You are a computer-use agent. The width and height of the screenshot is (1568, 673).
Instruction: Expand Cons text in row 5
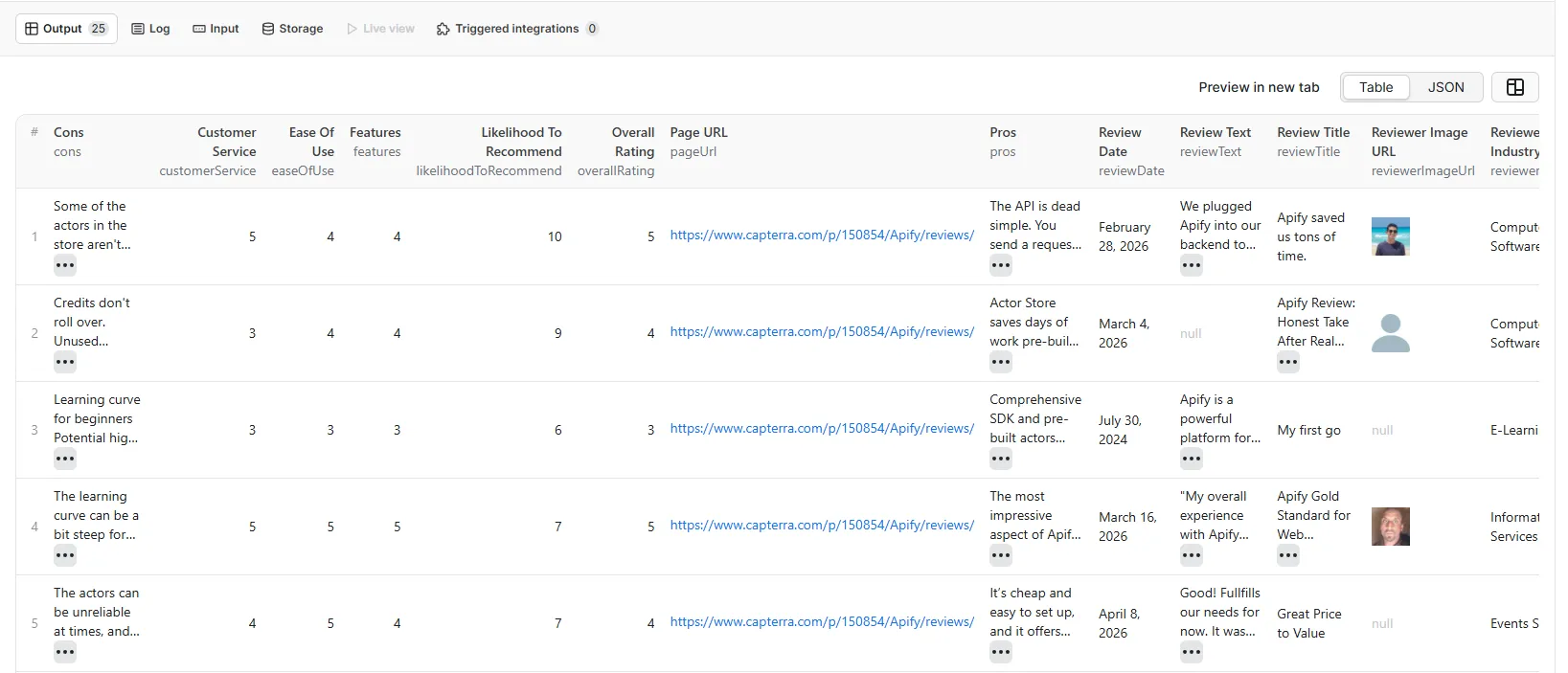click(x=65, y=653)
